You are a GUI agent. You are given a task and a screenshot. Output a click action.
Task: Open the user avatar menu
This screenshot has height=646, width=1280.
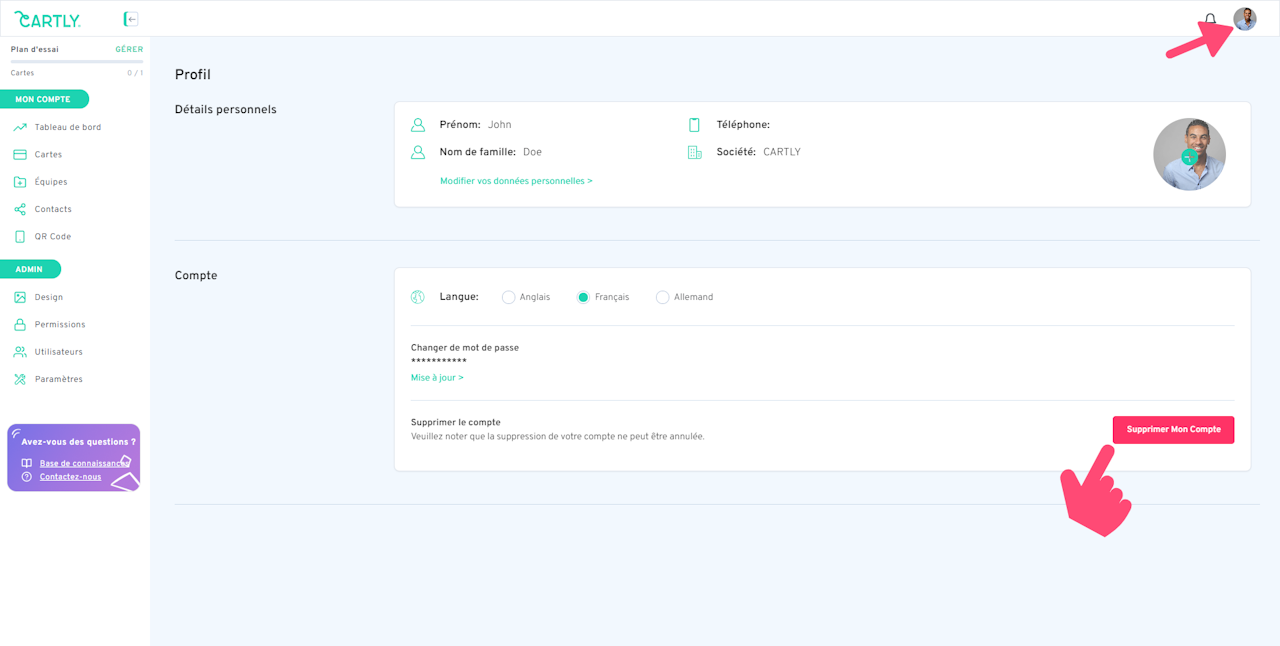click(1245, 19)
